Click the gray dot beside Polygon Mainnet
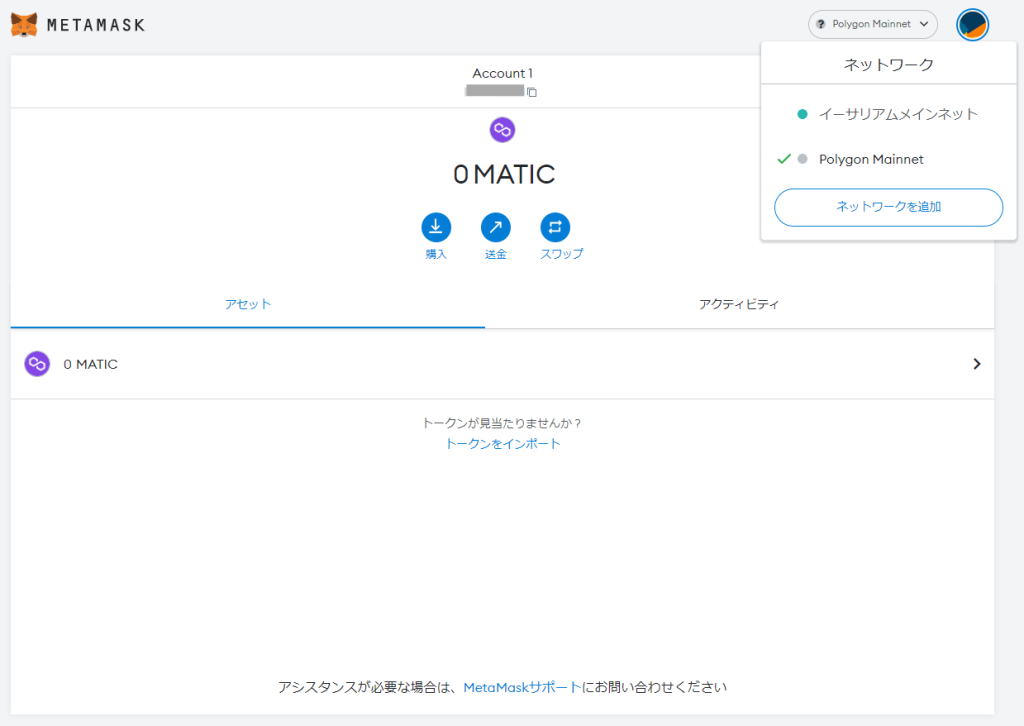The image size is (1024, 726). tap(803, 159)
